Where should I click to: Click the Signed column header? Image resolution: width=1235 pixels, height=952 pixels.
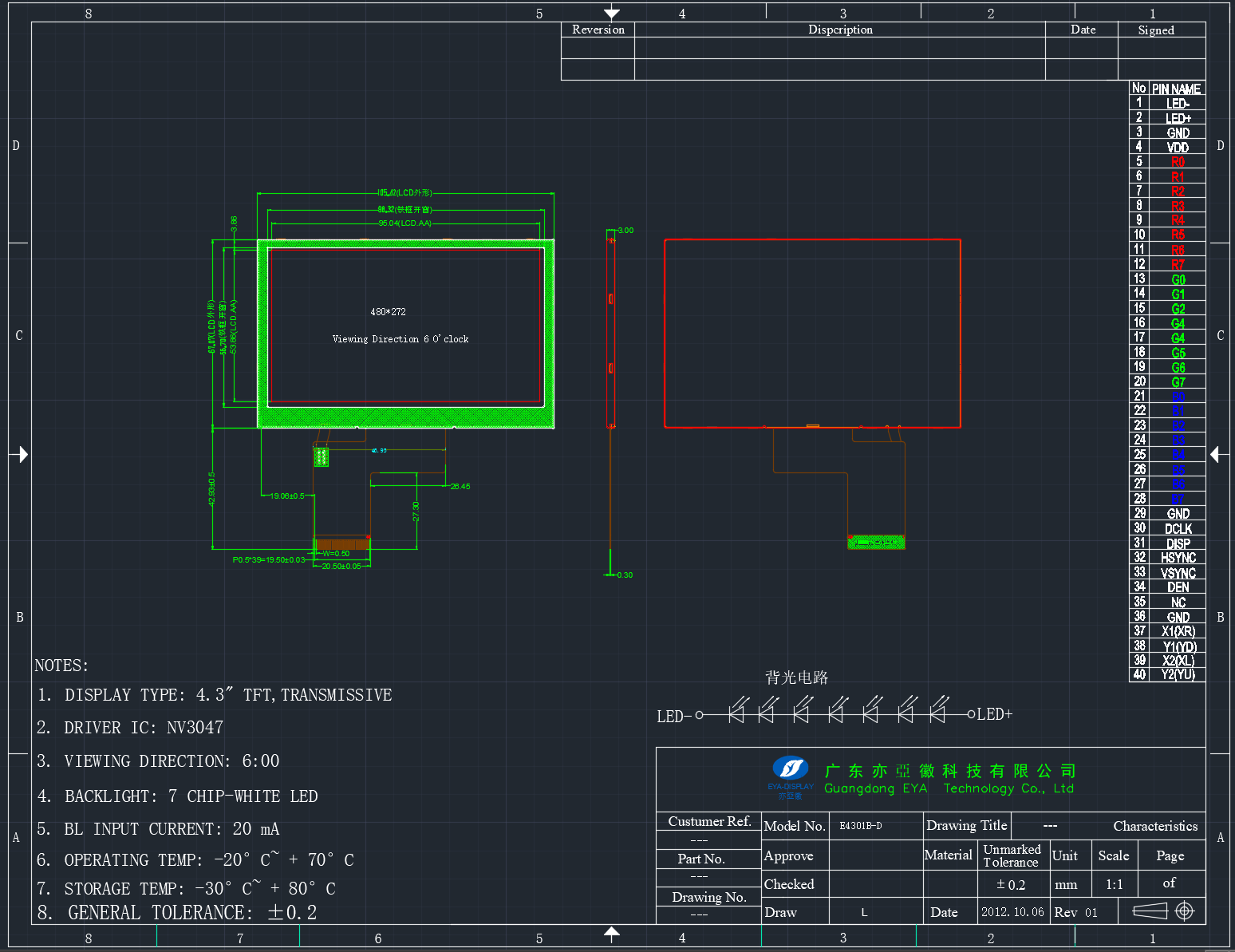click(x=1156, y=30)
